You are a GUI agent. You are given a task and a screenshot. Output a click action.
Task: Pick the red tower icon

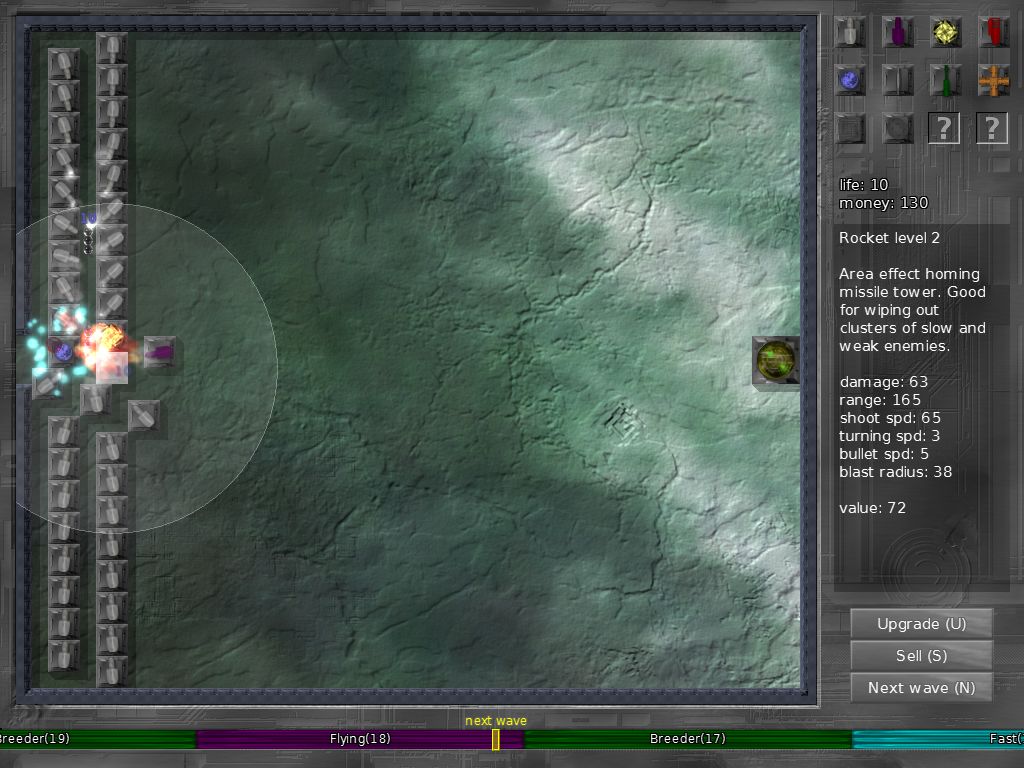(993, 32)
